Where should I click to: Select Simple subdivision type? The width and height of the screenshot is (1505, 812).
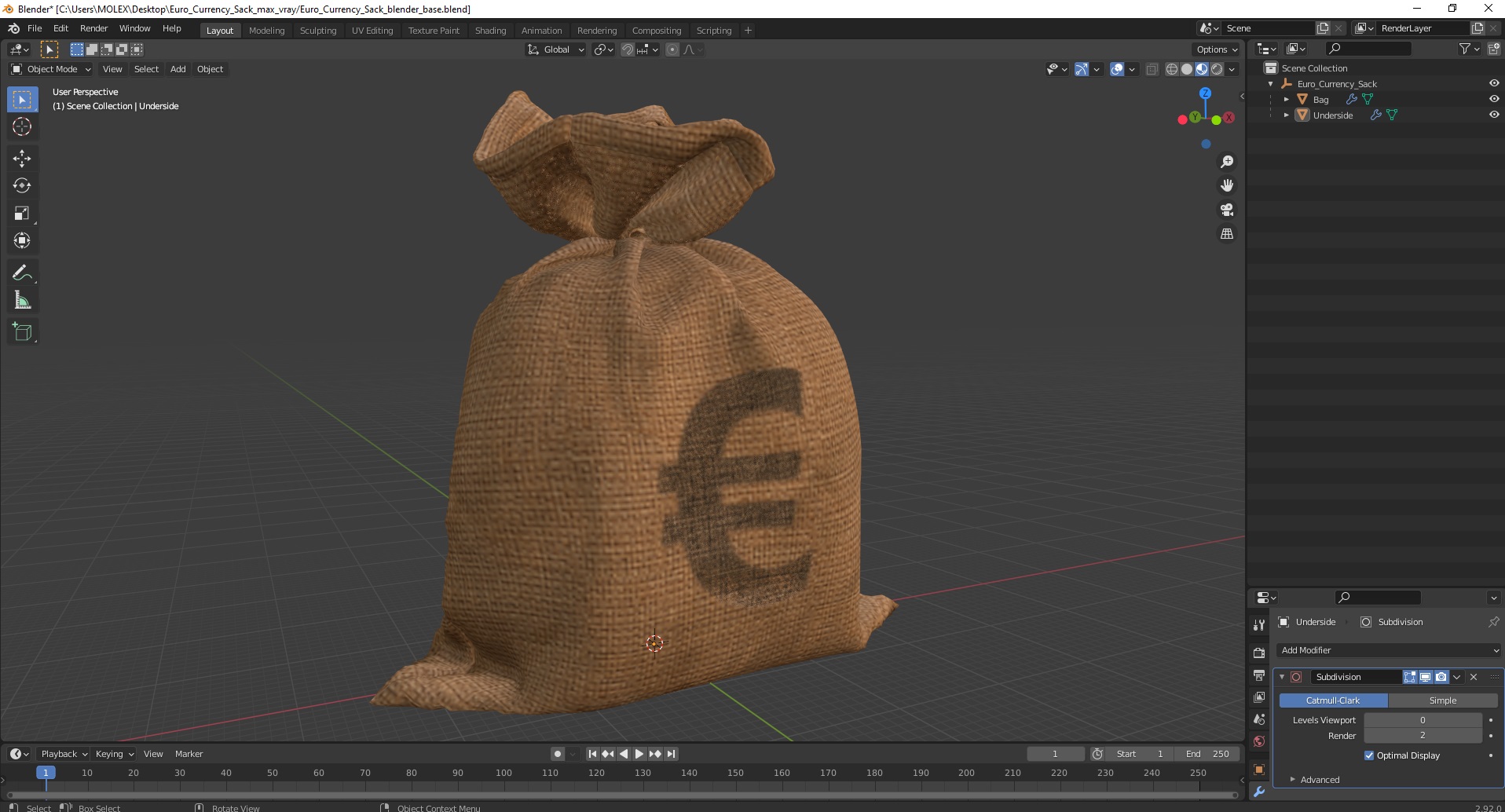(x=1443, y=700)
